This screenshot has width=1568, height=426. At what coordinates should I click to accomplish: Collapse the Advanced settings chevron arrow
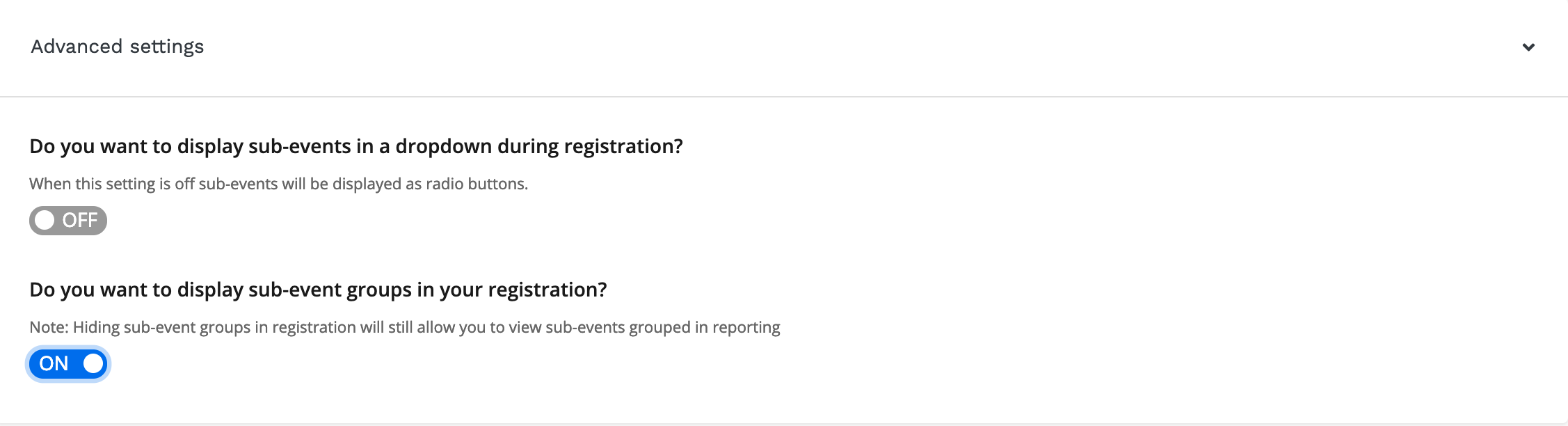[x=1528, y=47]
